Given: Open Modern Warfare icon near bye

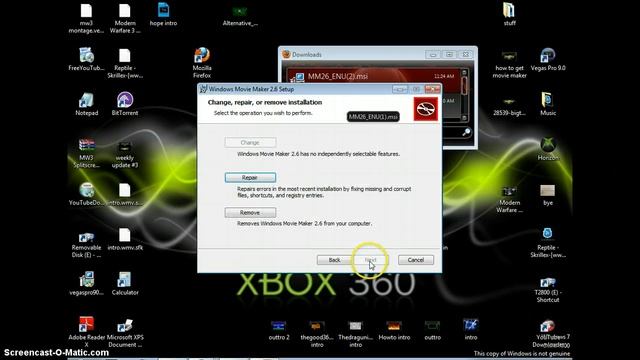Looking at the screenshot, I should click(x=509, y=191).
